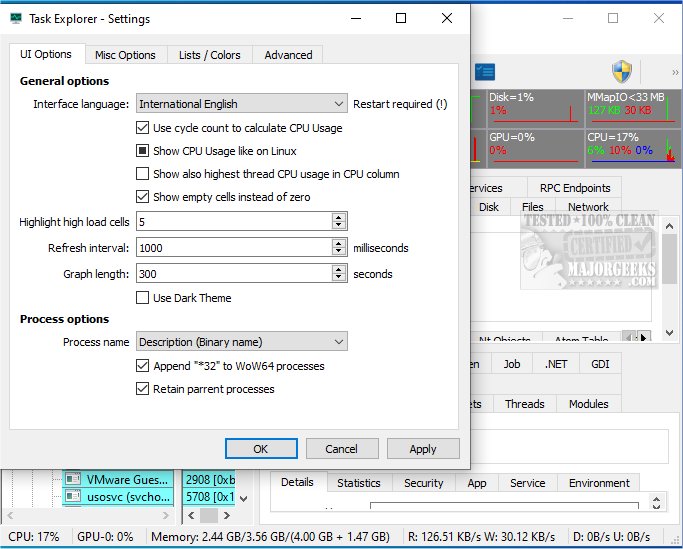Switch to the Lists / Colors tab

pos(209,55)
